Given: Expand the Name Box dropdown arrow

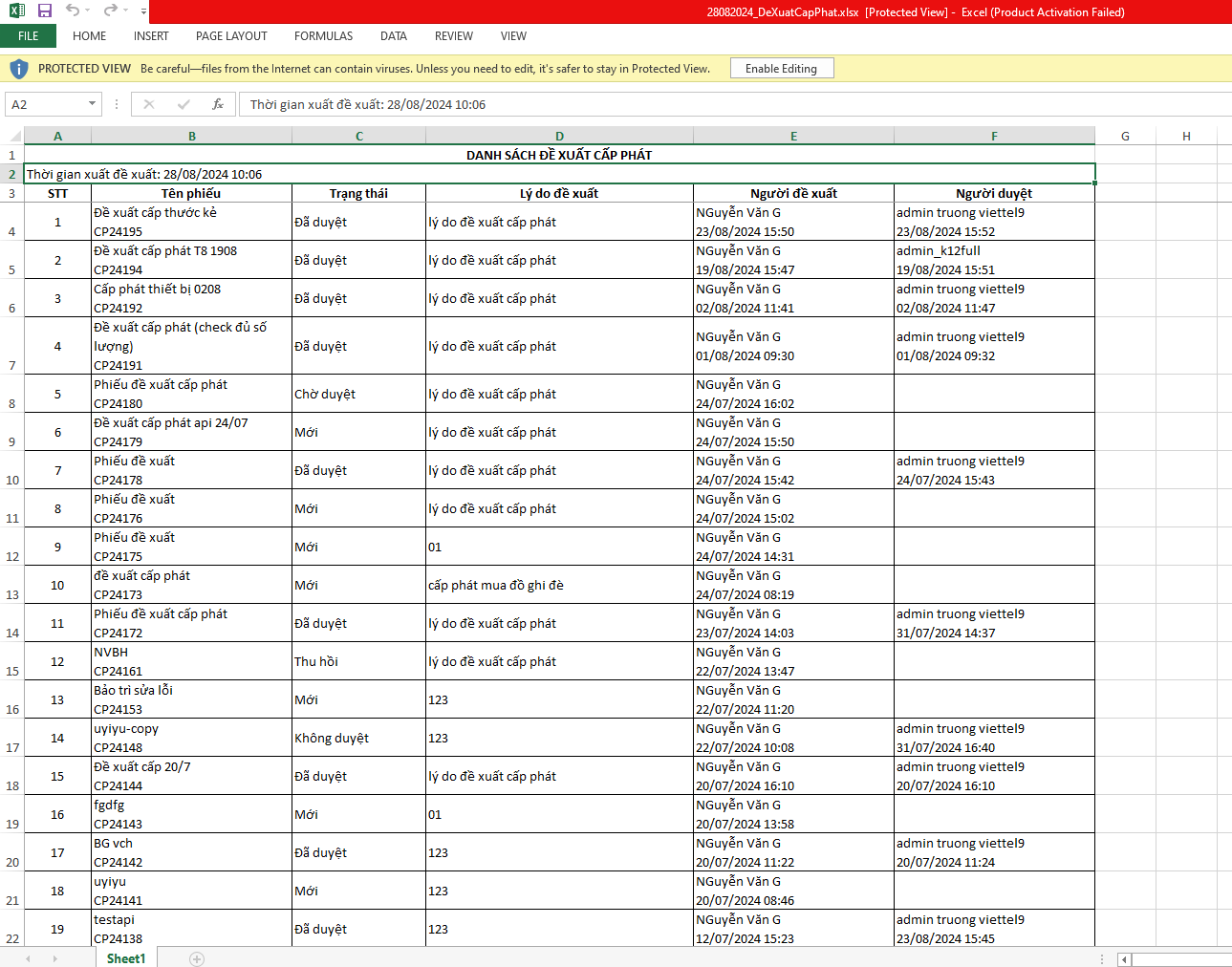Looking at the screenshot, I should tap(93, 104).
